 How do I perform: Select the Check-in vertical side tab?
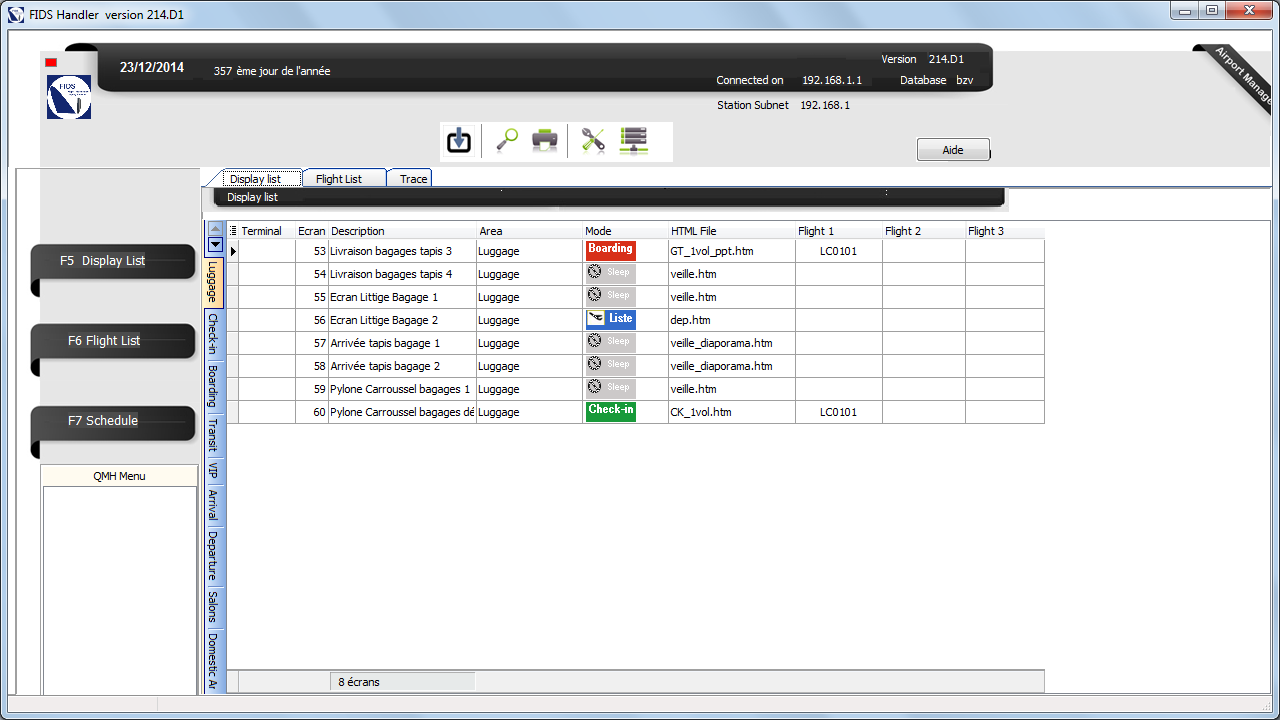click(x=213, y=335)
